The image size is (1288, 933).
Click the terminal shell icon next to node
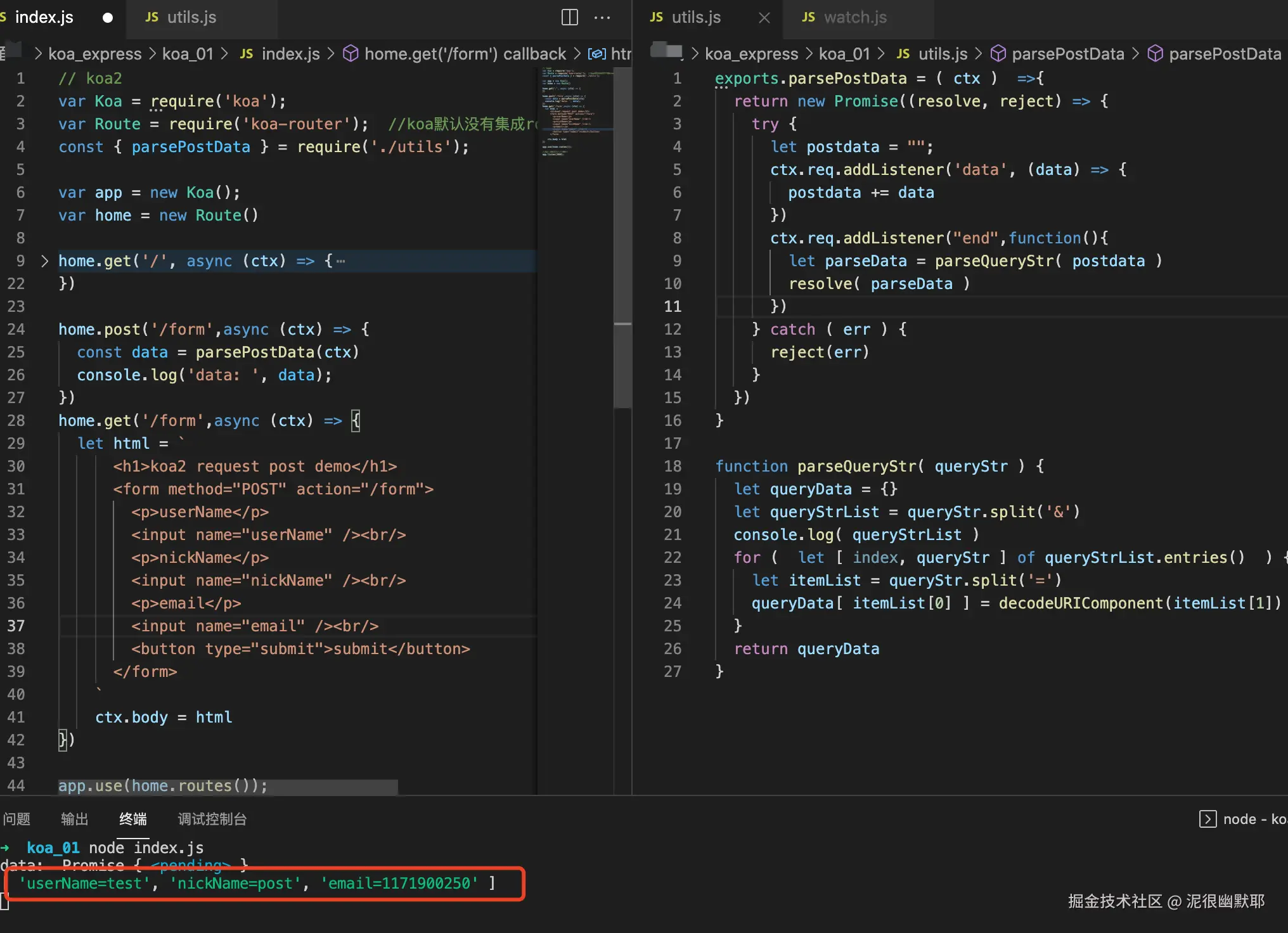point(1207,819)
